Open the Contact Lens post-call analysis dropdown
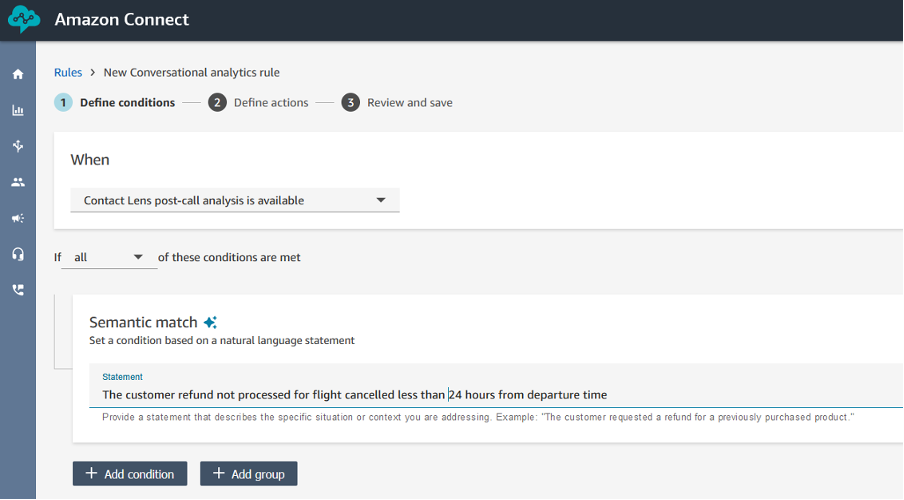904x500 pixels. point(235,200)
